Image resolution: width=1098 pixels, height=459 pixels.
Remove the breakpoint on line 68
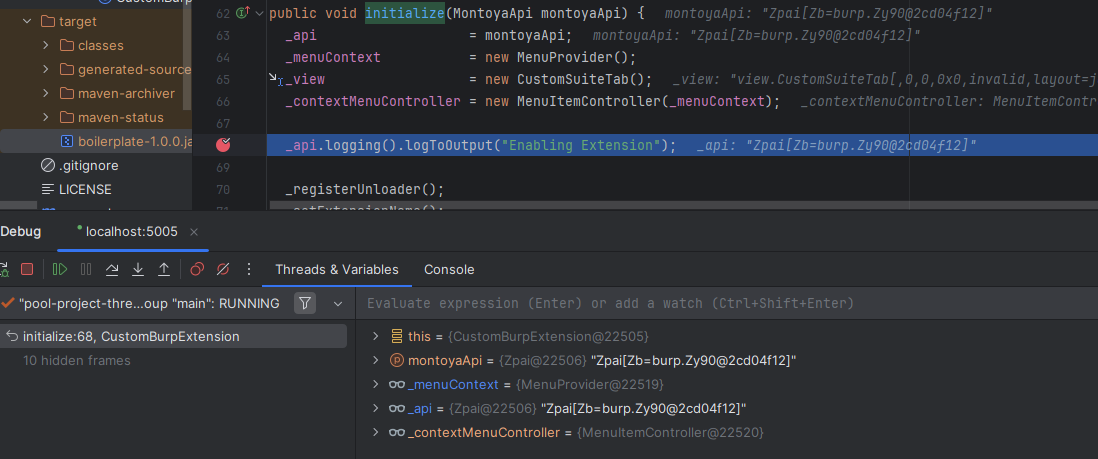point(223,145)
